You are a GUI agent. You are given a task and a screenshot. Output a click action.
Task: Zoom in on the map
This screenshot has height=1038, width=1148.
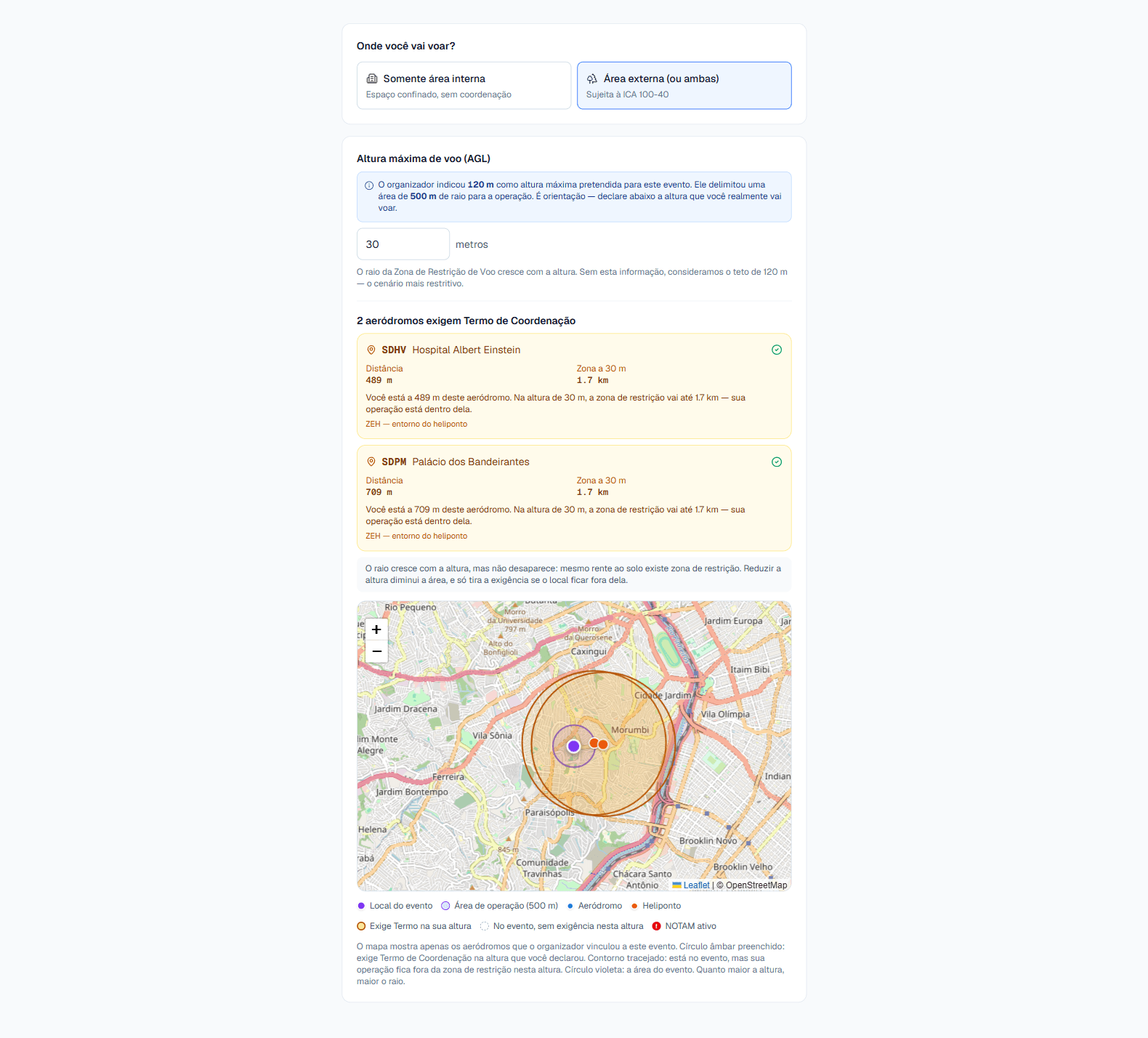pyautogui.click(x=376, y=629)
